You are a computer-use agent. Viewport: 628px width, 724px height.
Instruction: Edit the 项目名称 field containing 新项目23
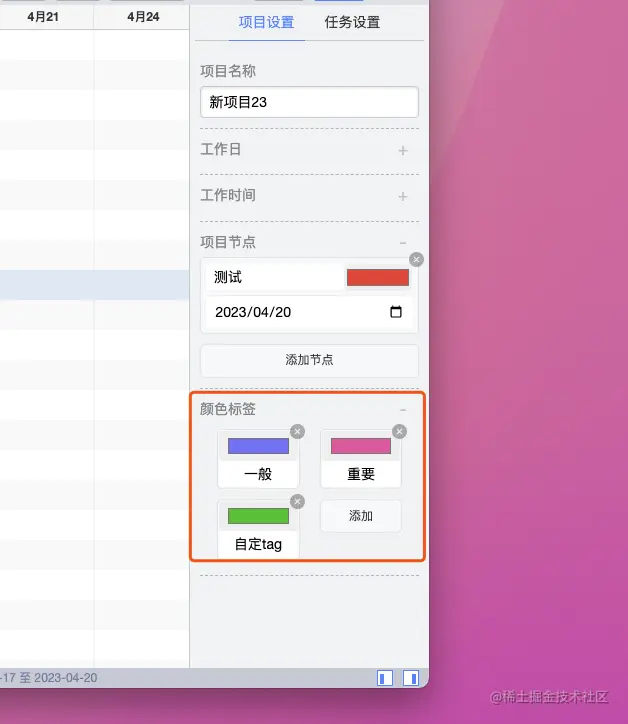tap(309, 102)
